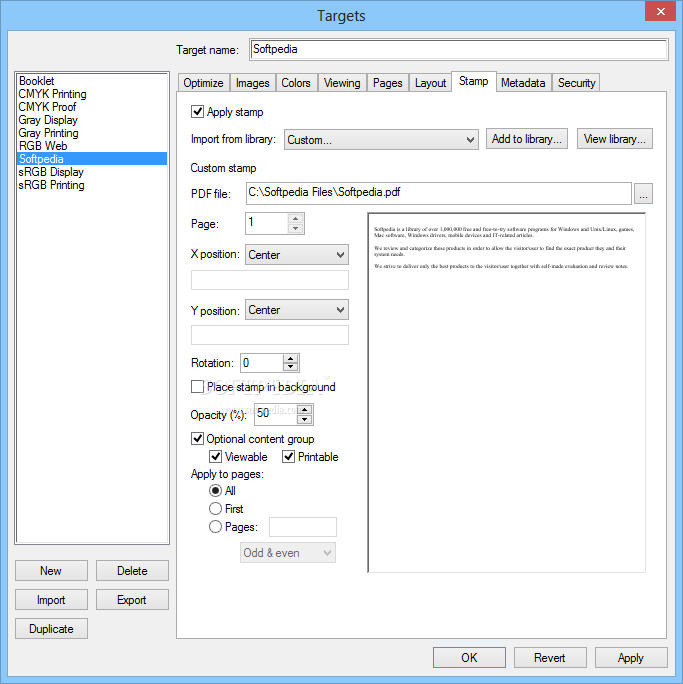This screenshot has height=684, width=683.
Task: Click the stamp PDF preview thumbnail
Action: tap(506, 393)
